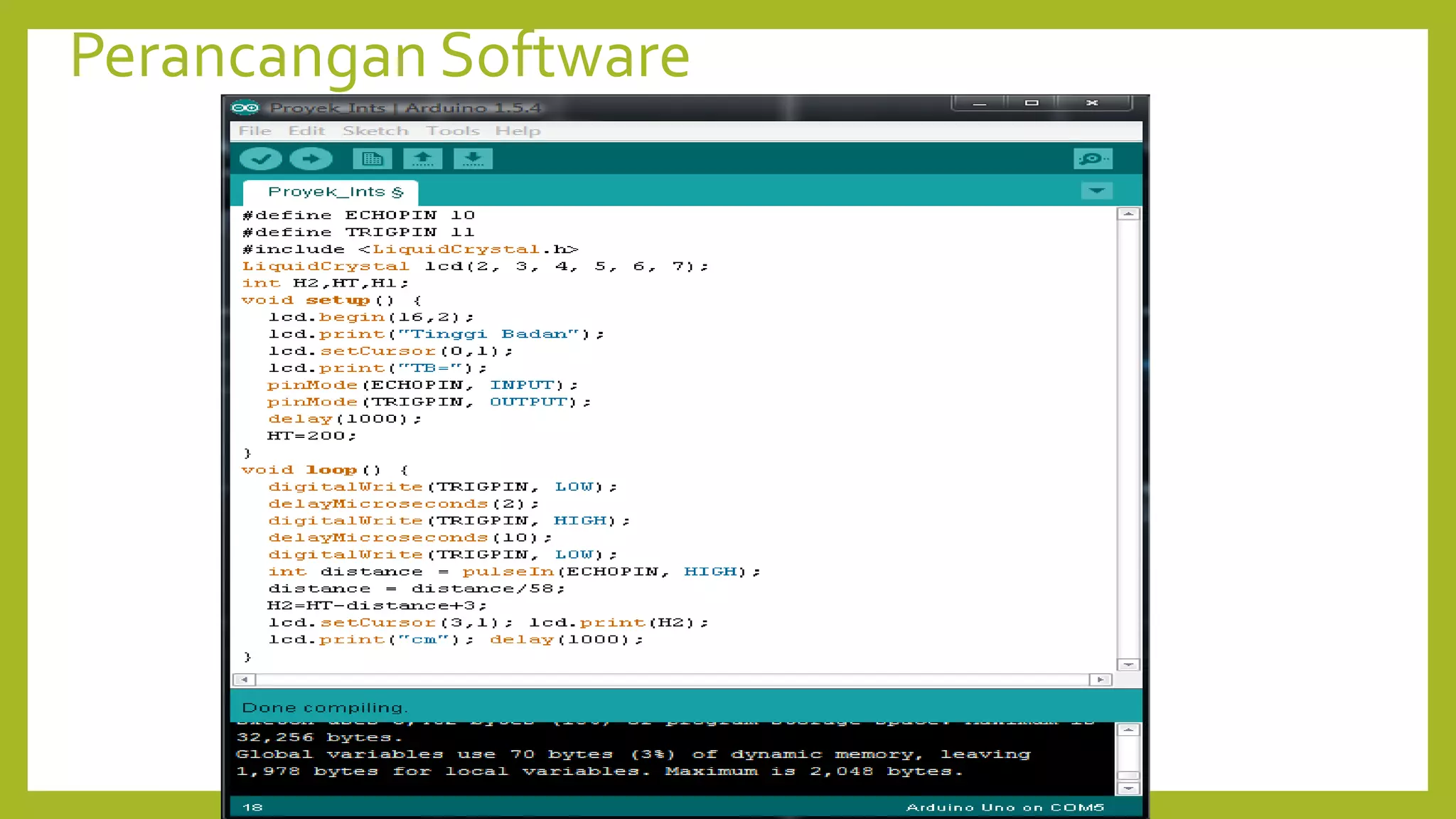
Task: Click editor vertical scrollbar up arrow
Action: coord(1128,214)
